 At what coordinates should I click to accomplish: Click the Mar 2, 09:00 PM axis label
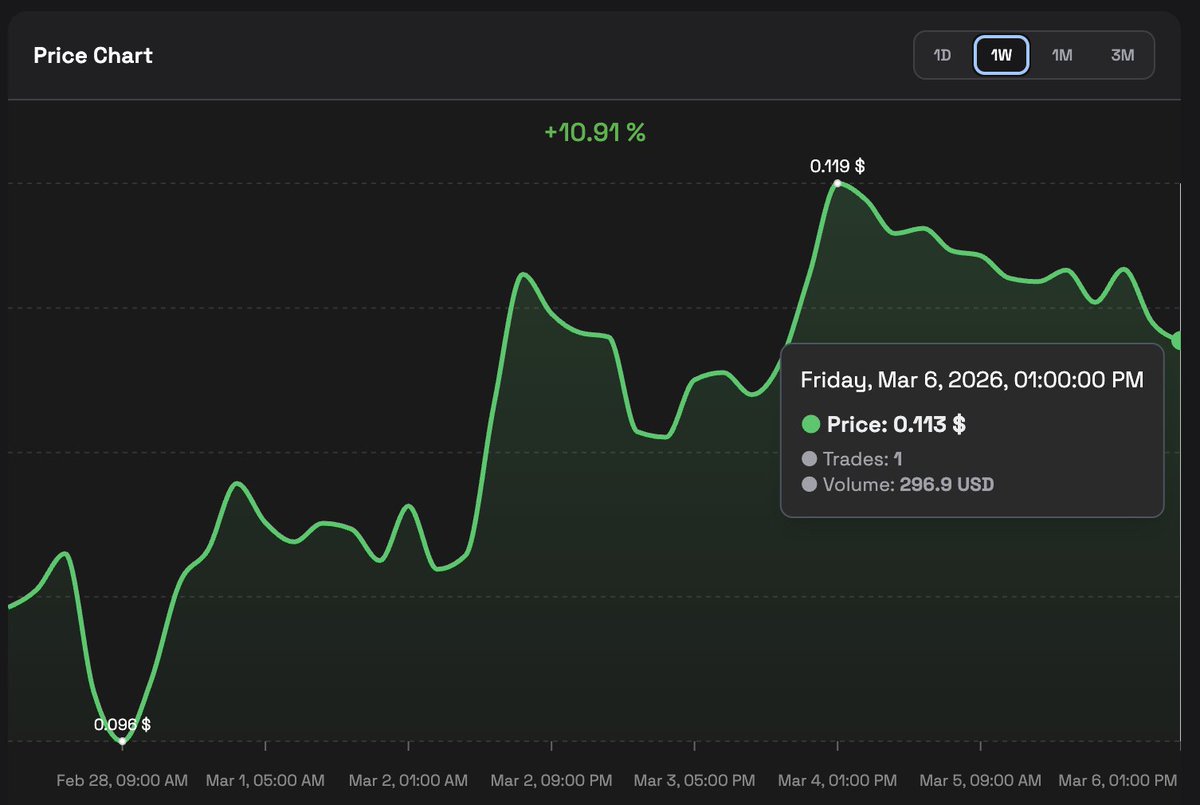[x=552, y=780]
